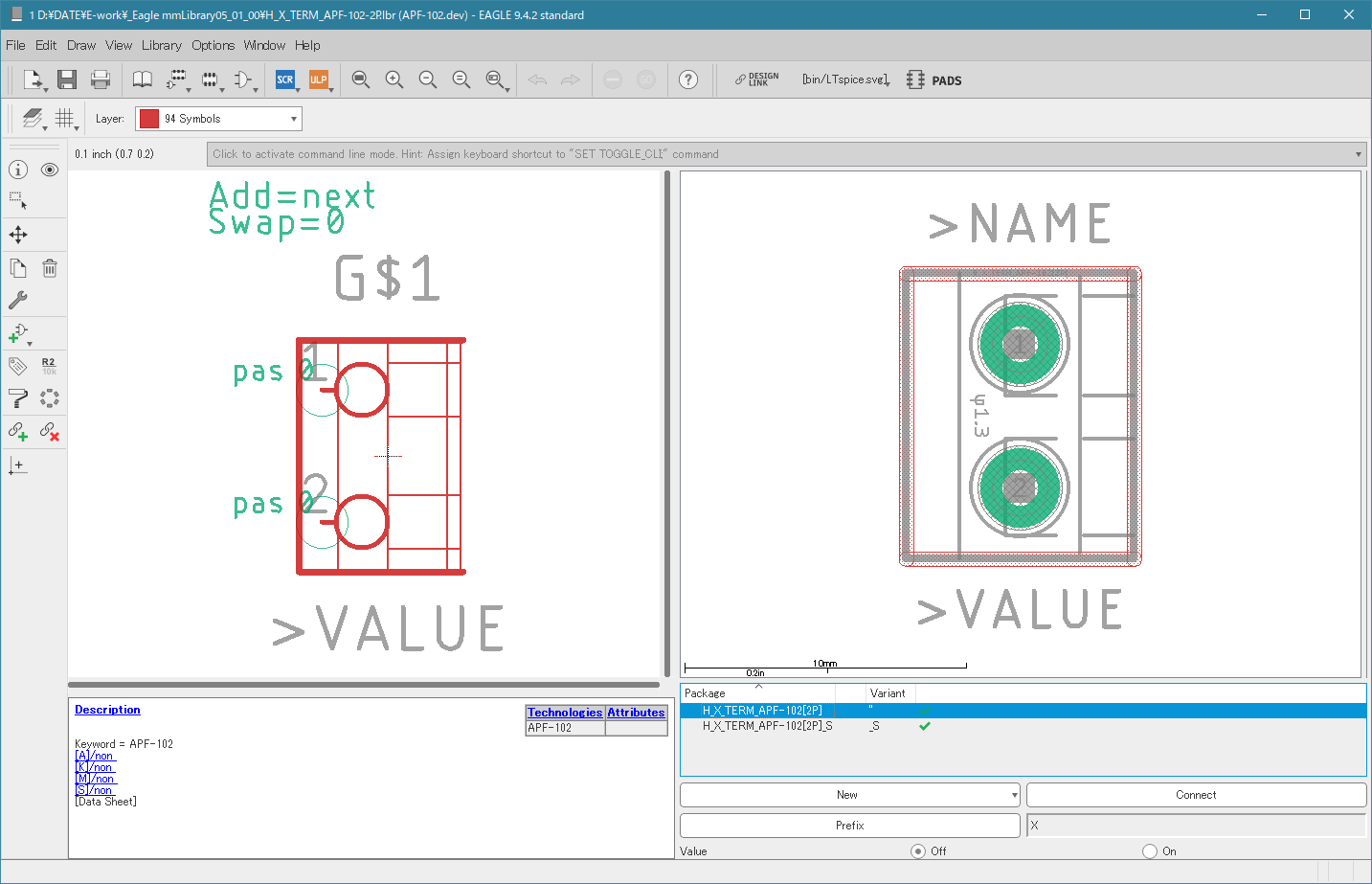Image resolution: width=1372 pixels, height=884 pixels.
Task: Select the Mark origin tool
Action: [x=18, y=465]
